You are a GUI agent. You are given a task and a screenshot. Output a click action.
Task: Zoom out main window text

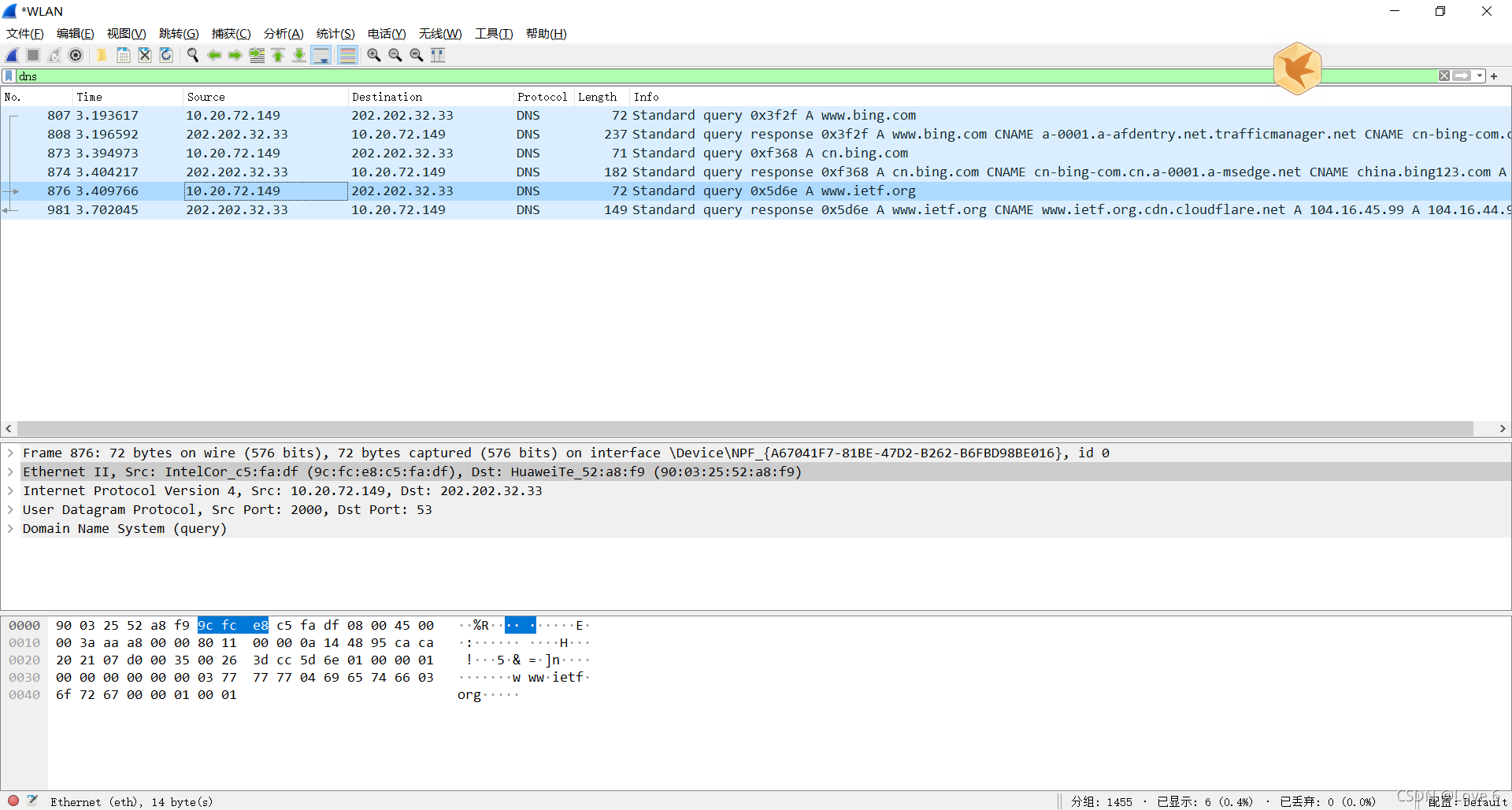click(395, 55)
